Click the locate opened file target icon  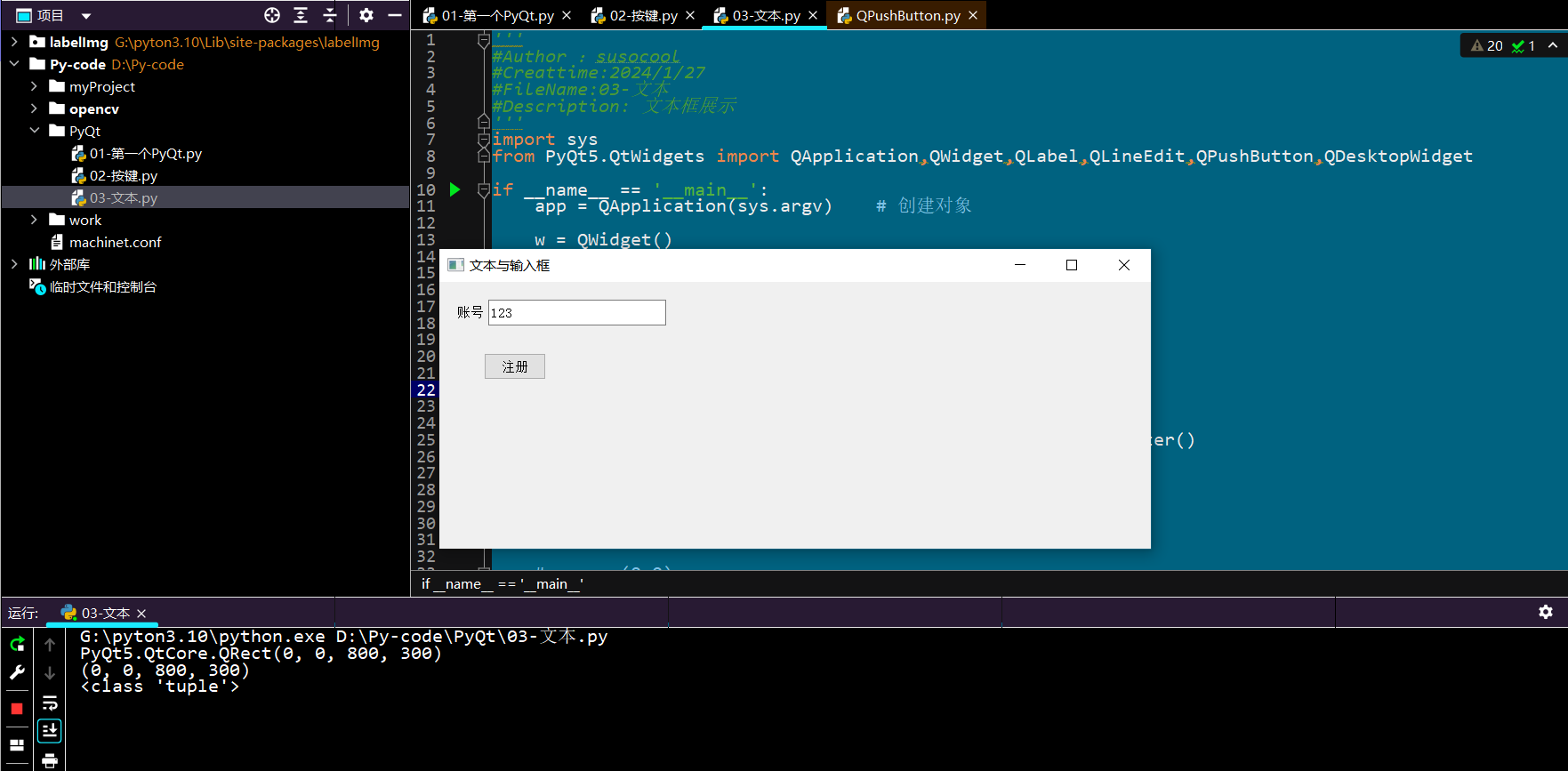(272, 15)
